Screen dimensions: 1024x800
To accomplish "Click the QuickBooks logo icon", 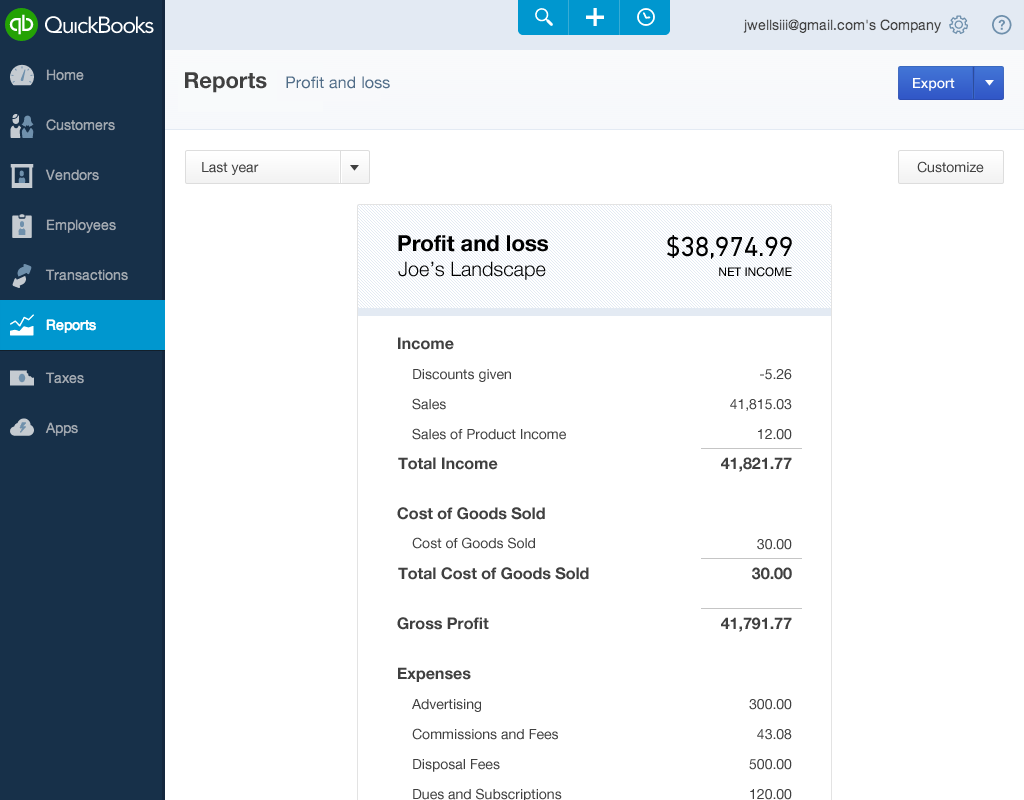I will coord(21,24).
